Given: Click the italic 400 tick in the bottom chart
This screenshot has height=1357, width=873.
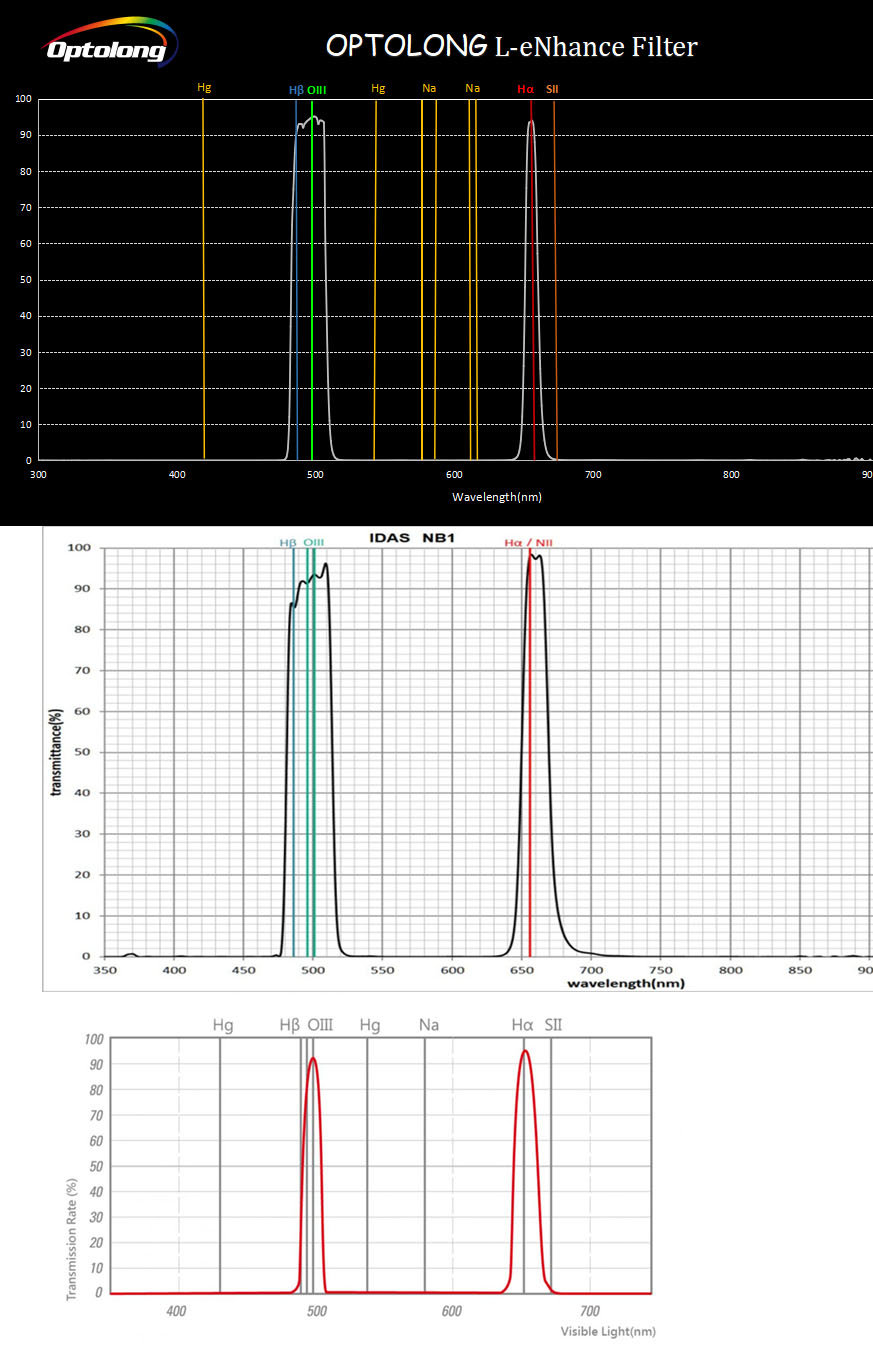Looking at the screenshot, I should coord(176,1311).
